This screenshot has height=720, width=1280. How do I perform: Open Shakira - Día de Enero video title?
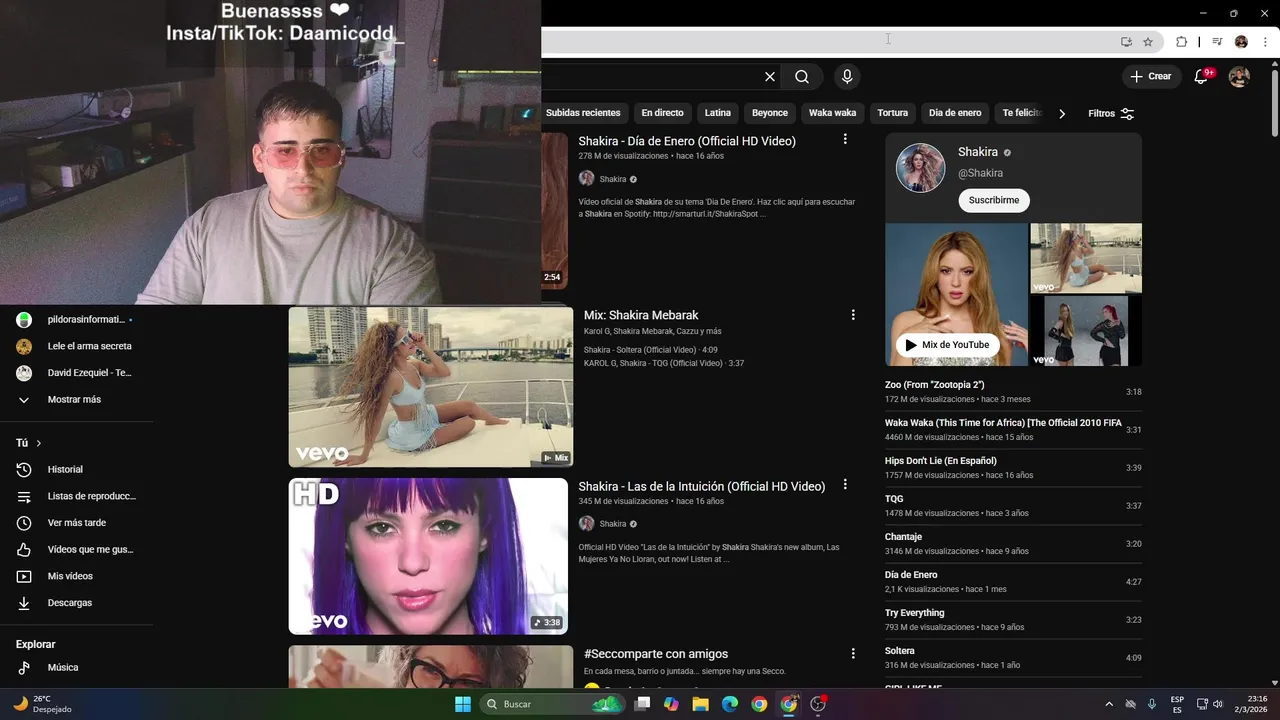(x=687, y=141)
